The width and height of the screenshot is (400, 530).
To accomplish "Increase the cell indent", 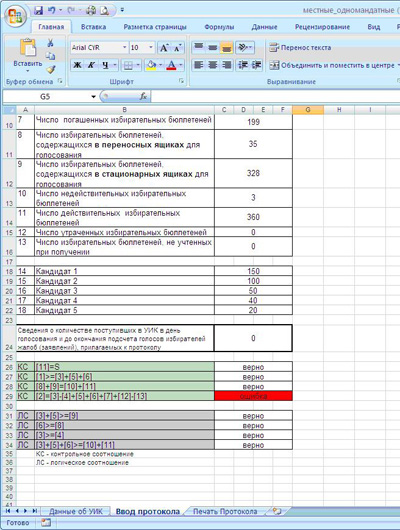I will tap(256, 65).
